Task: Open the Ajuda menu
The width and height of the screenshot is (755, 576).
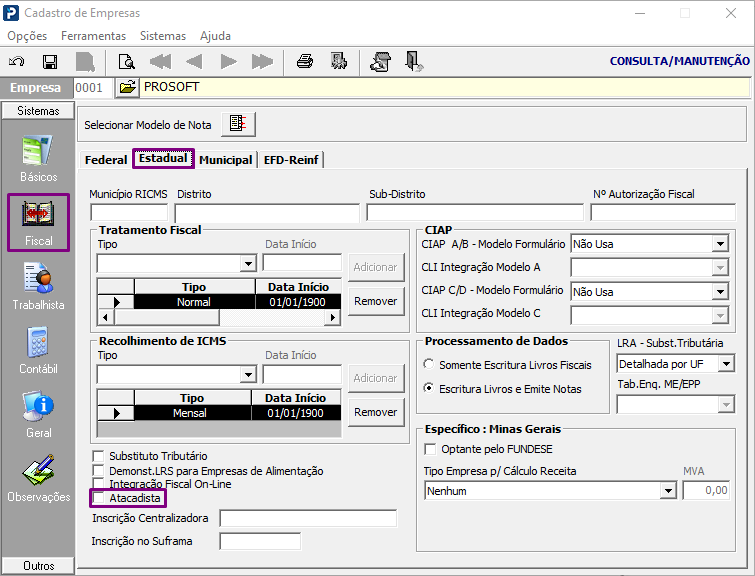Action: point(215,36)
